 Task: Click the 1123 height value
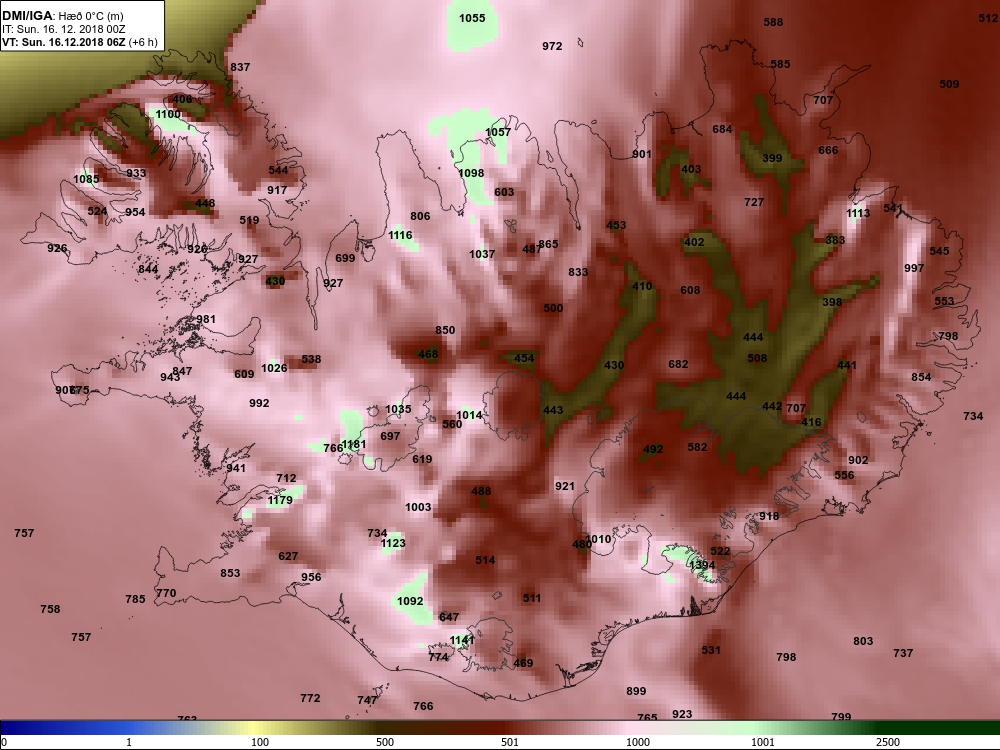coord(393,543)
